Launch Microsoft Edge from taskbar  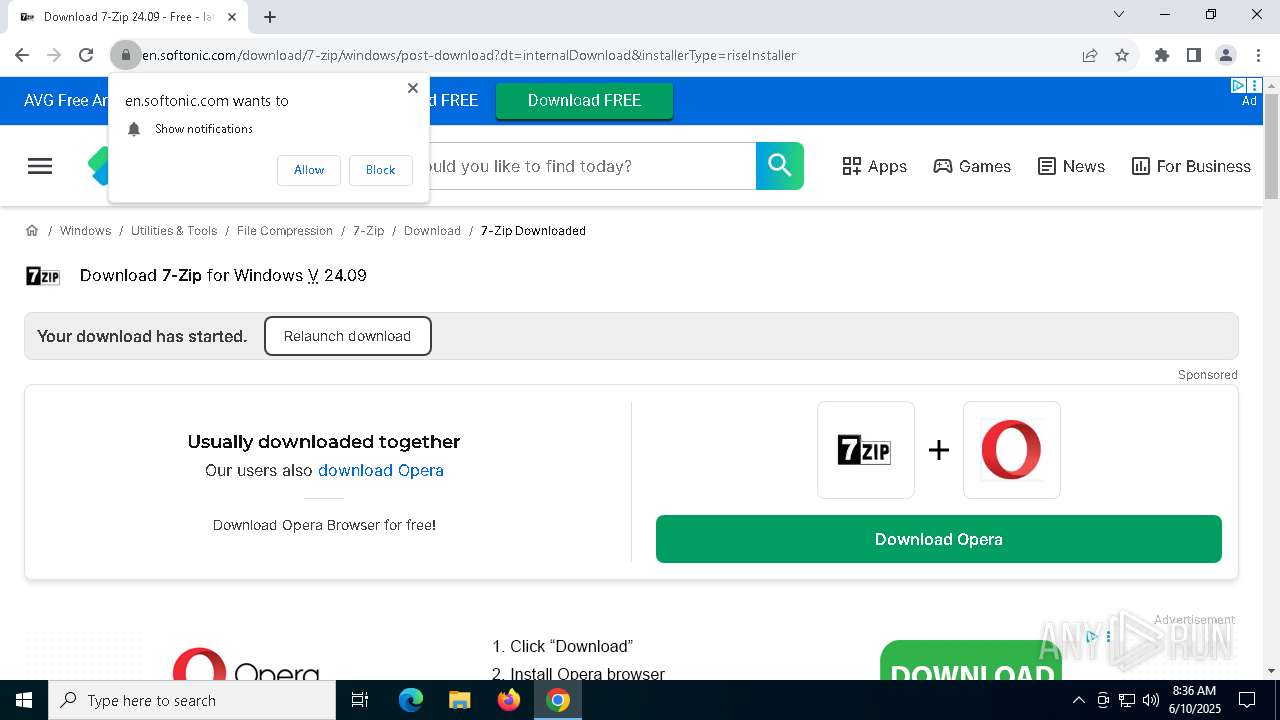[x=411, y=700]
